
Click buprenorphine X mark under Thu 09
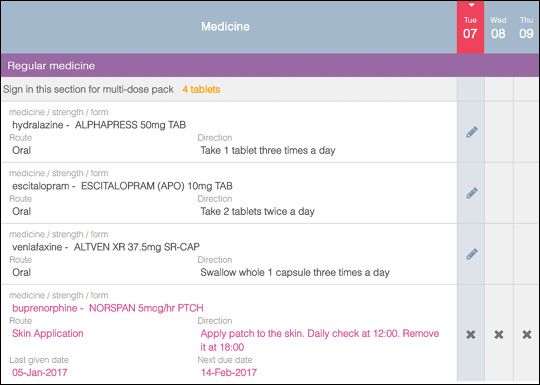(x=527, y=334)
